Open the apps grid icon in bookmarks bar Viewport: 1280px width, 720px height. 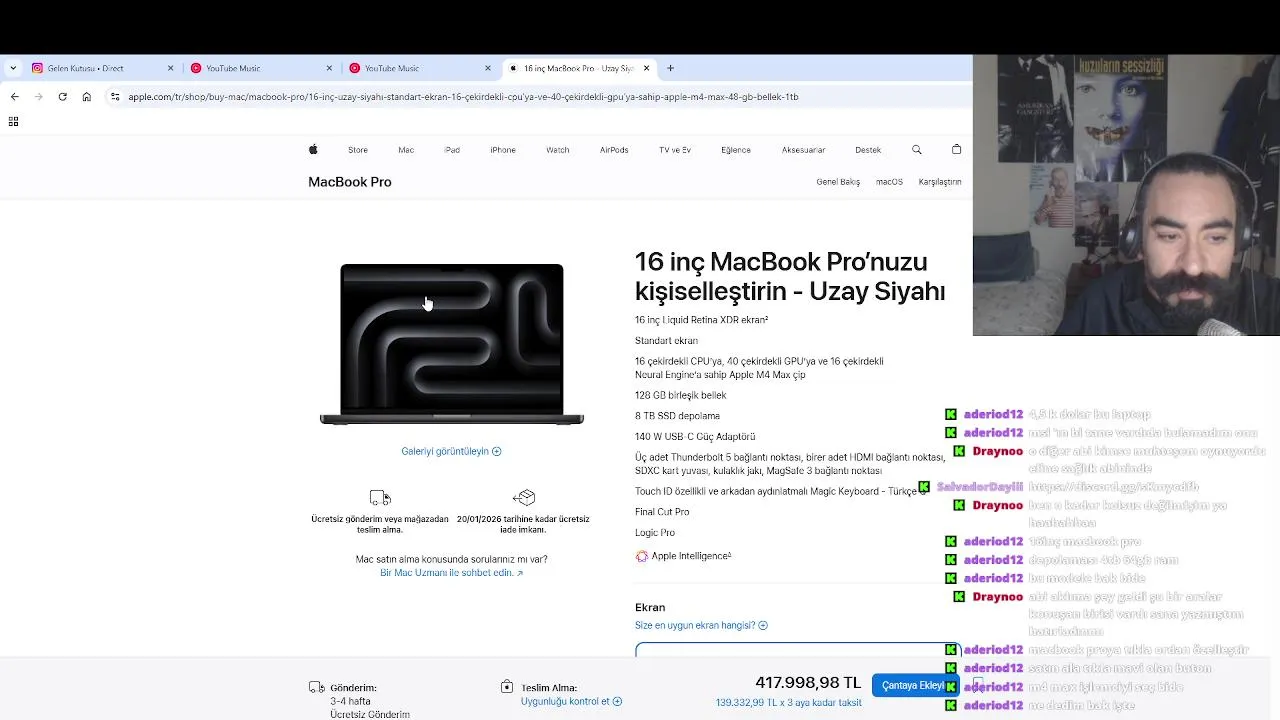(x=13, y=122)
